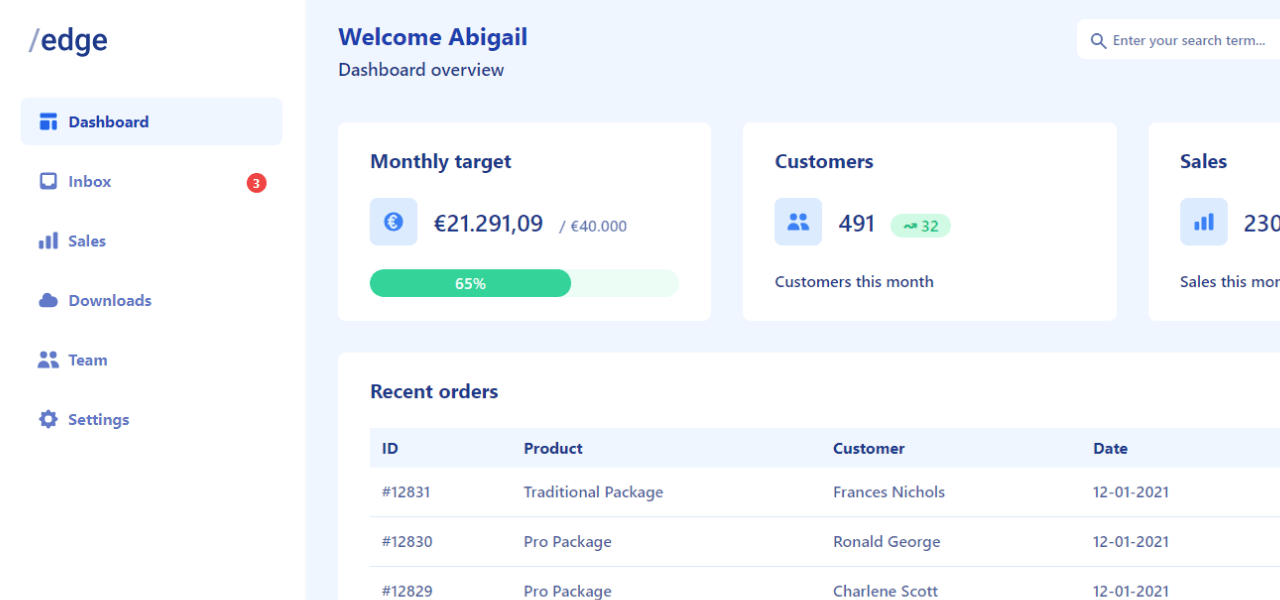The width and height of the screenshot is (1280, 600).
Task: Open the Inbox envelope icon
Action: tap(47, 181)
